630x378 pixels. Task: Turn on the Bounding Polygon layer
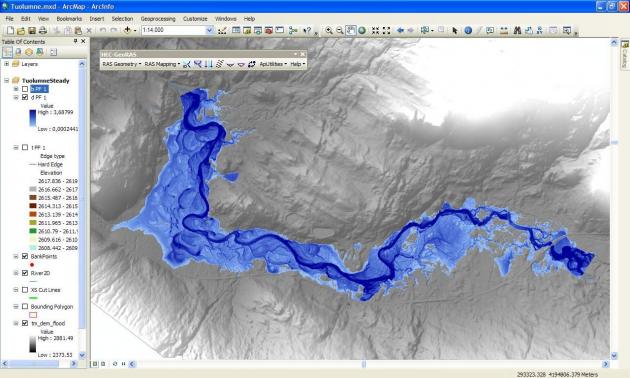(x=25, y=306)
